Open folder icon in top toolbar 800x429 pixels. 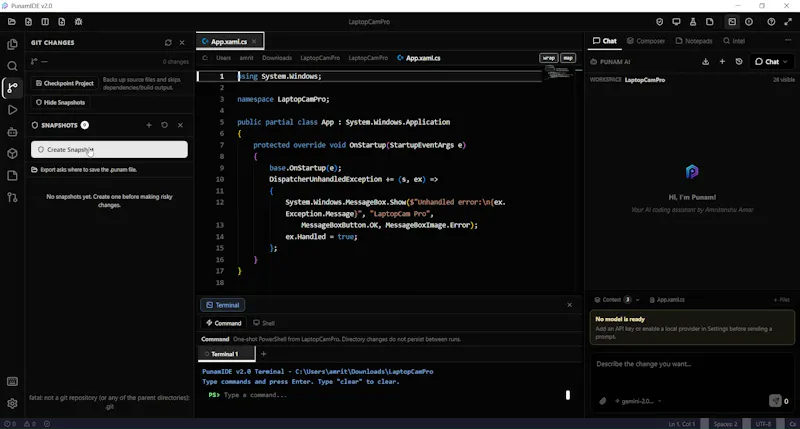tap(12, 22)
